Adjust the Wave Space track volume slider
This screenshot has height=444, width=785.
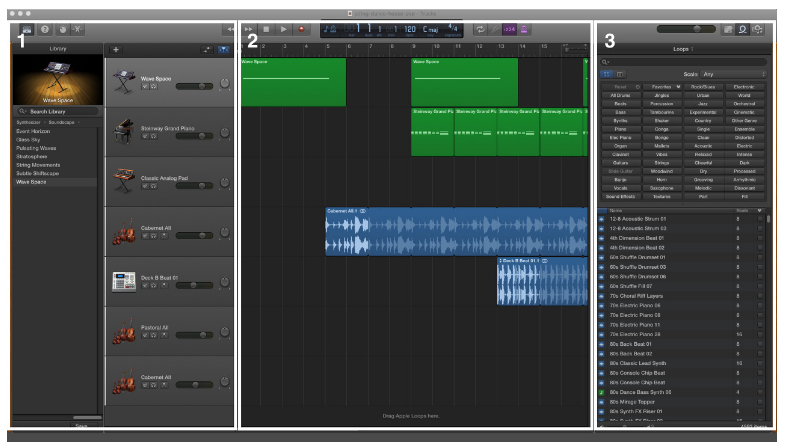pyautogui.click(x=194, y=86)
